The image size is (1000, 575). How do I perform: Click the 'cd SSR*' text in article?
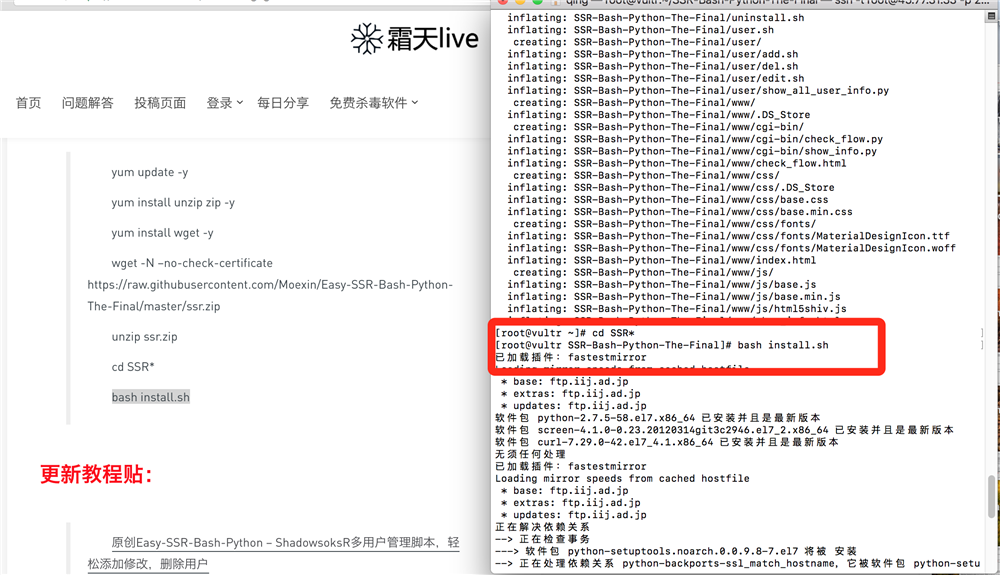point(133,367)
